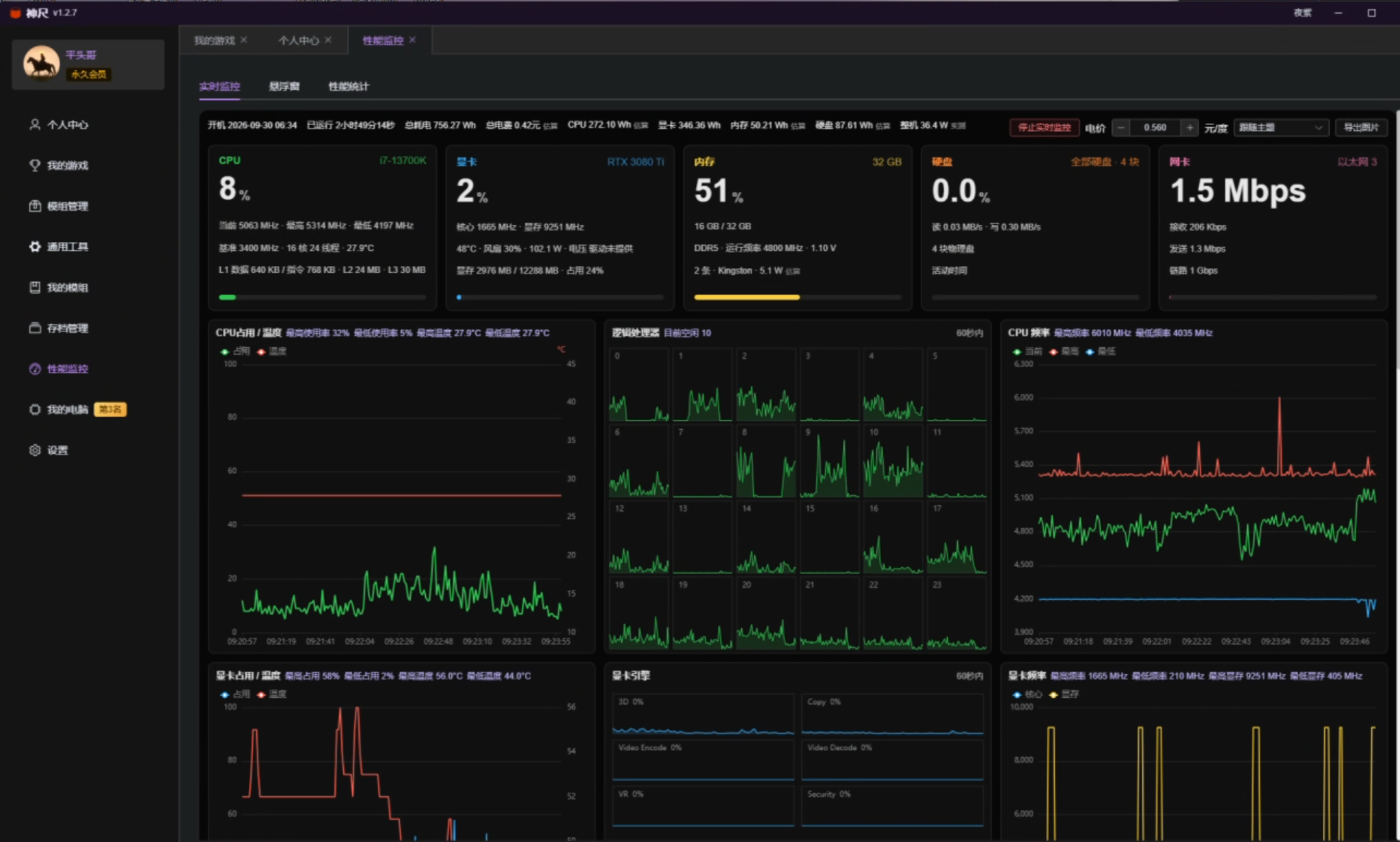
Task: Open 我的电脑 in the sidebar
Action: (x=59, y=409)
